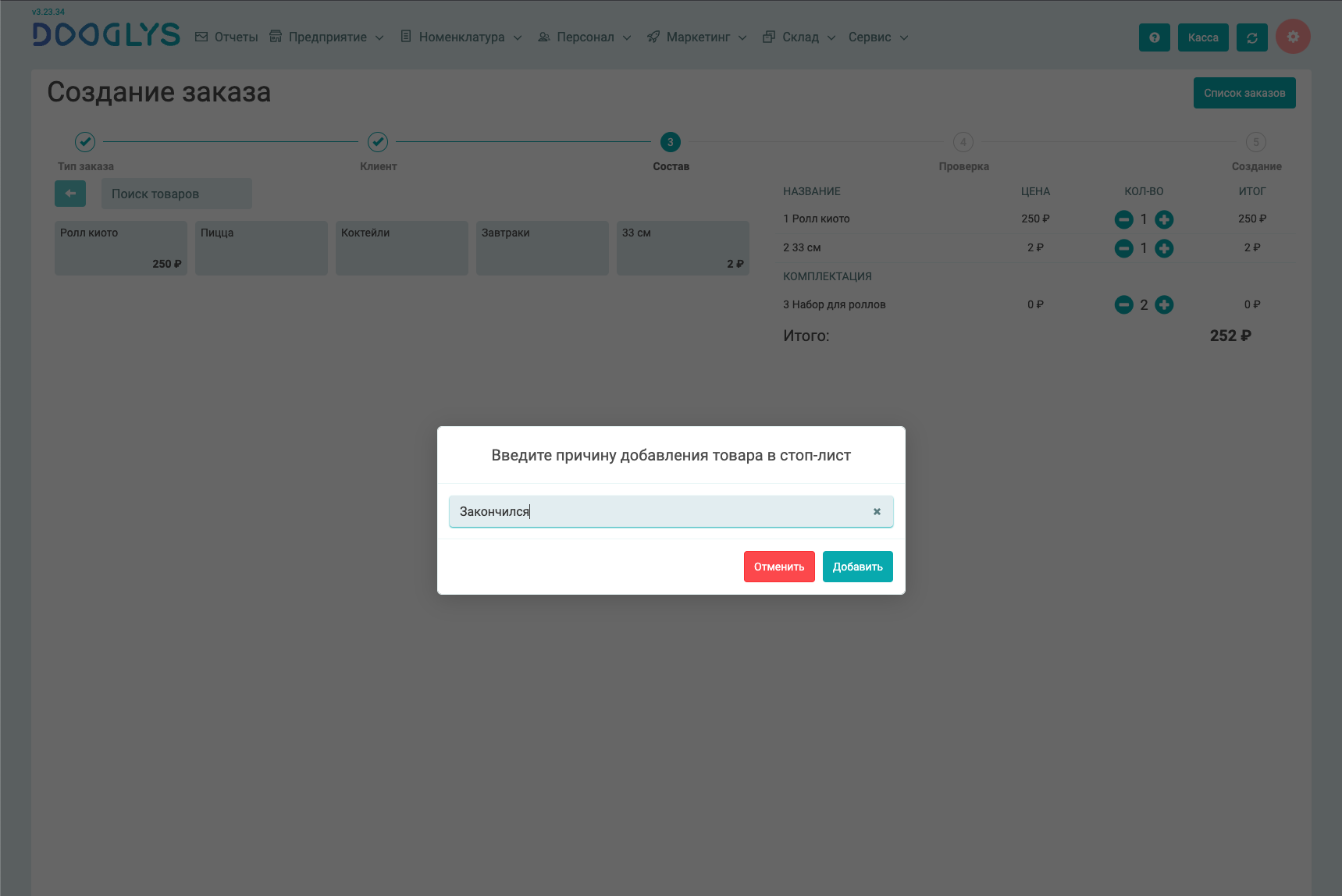The height and width of the screenshot is (896, 1342).
Task: Select the 33 см product tile
Action: [x=683, y=248]
